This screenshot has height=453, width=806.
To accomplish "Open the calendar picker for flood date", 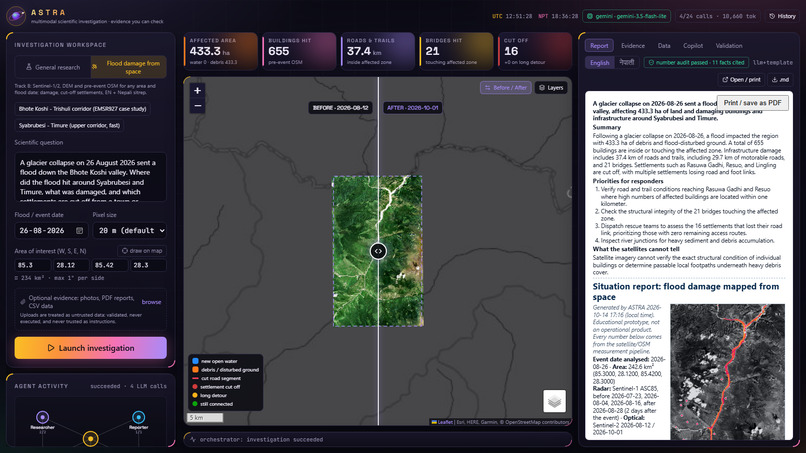I will coord(80,231).
